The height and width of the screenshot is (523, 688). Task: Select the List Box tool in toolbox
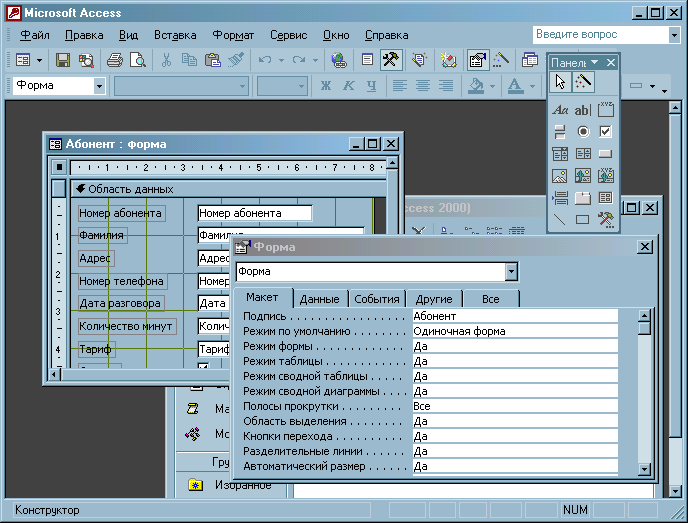(x=583, y=154)
